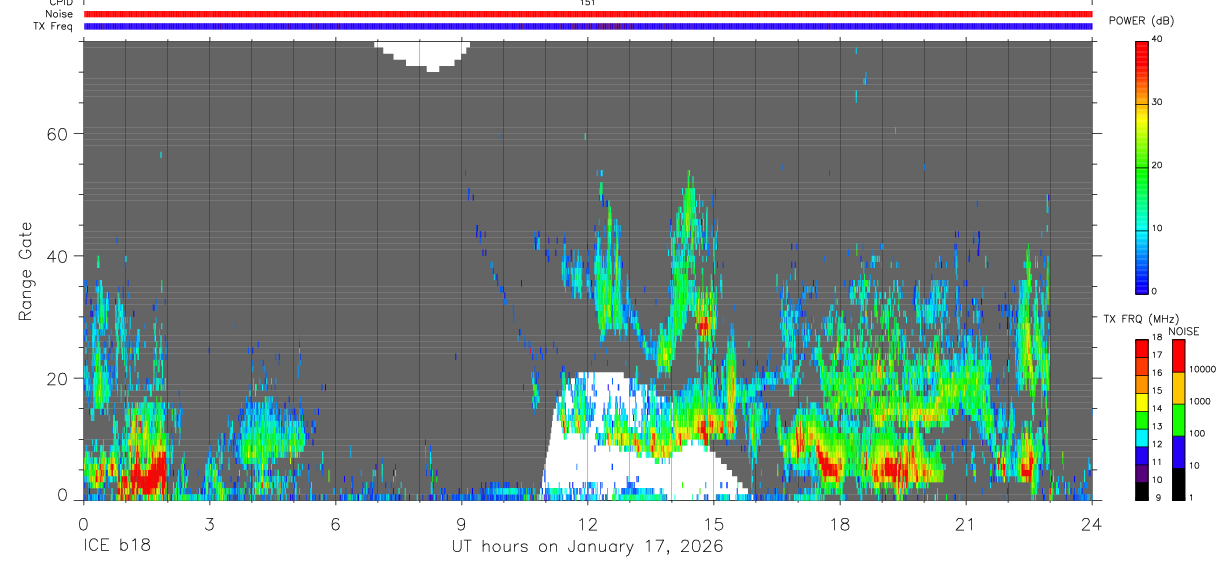This screenshot has width=1228, height=567.
Task: Click the cyan 12–13 MHz swatch in TX FRQ legend
Action: [1142, 438]
